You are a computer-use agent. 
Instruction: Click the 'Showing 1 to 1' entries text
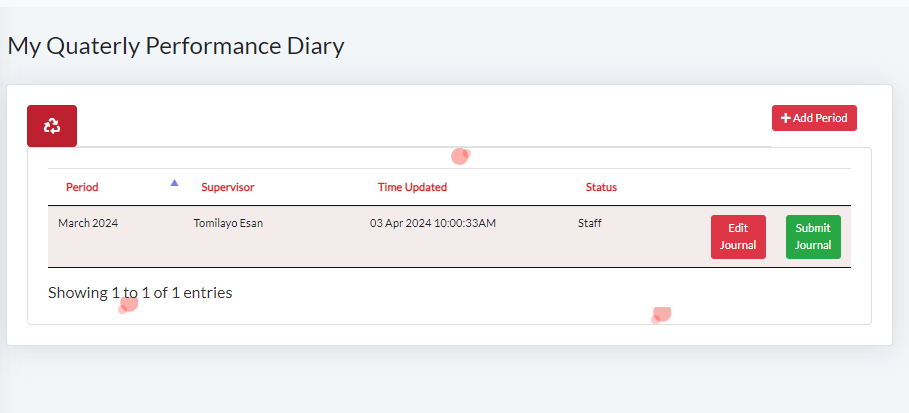click(140, 293)
